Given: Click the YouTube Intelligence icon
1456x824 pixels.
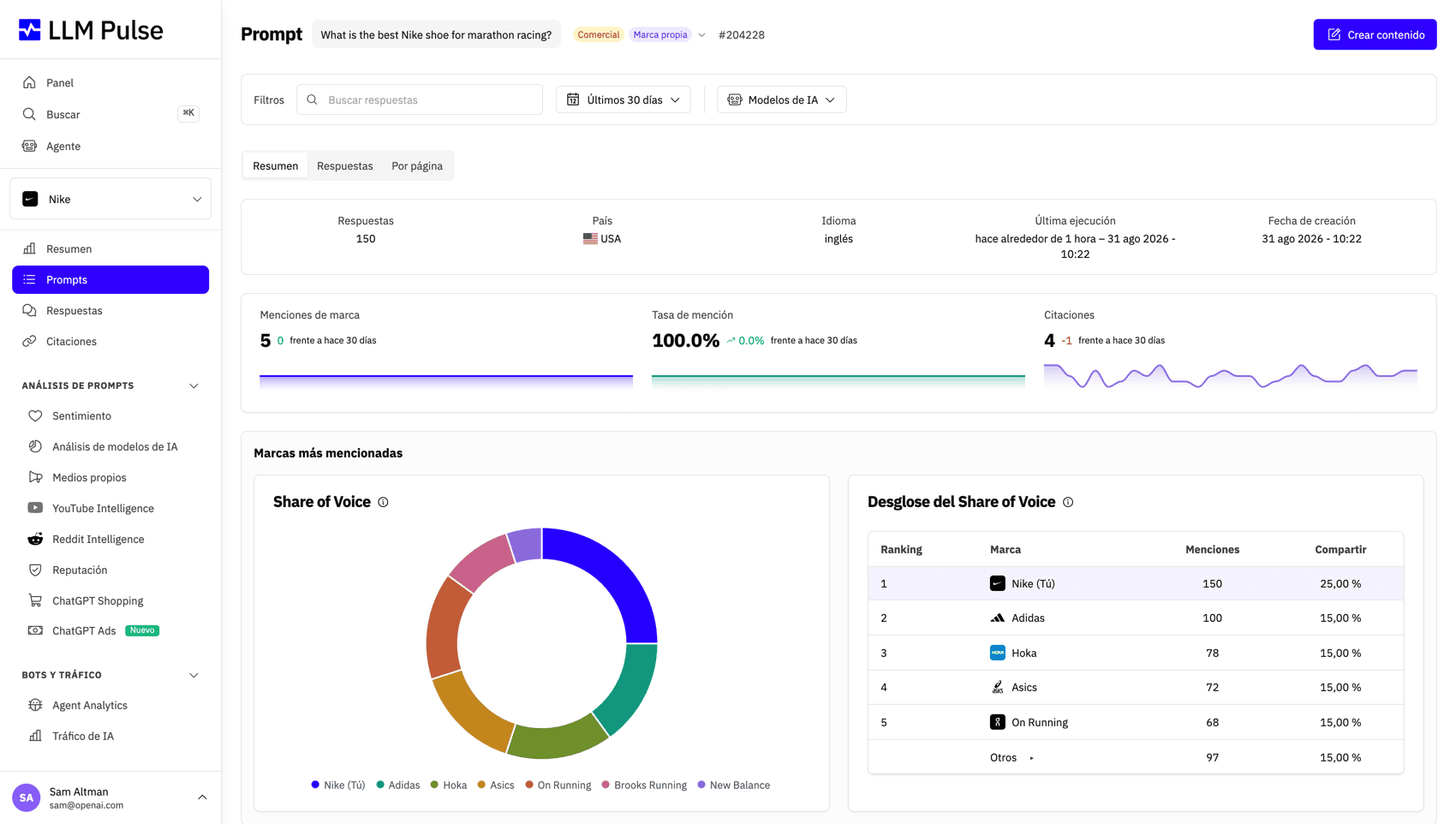Looking at the screenshot, I should click(35, 508).
